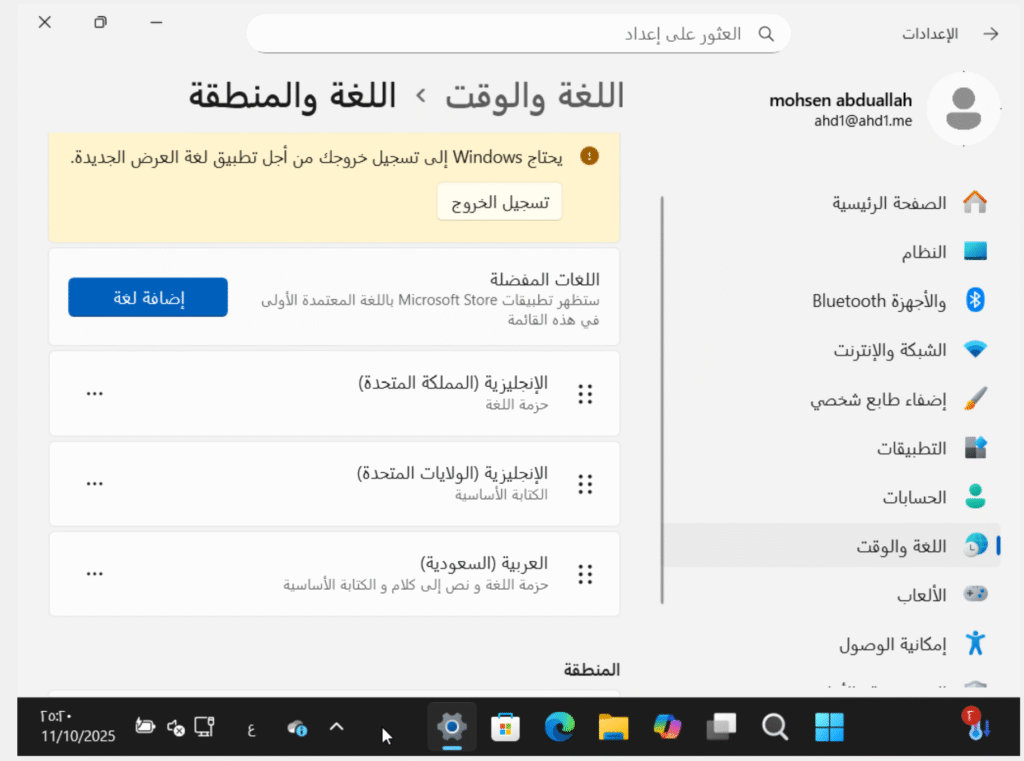
Task: Select the Bluetooth & devices icon
Action: [x=975, y=301]
